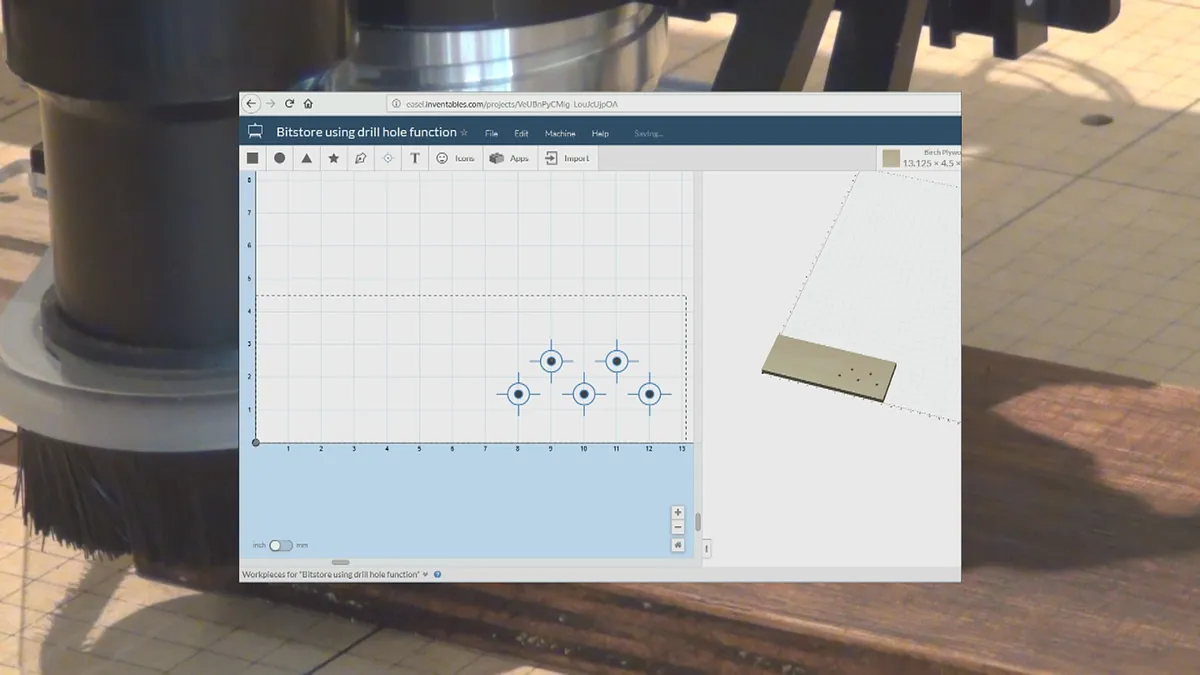This screenshot has height=675, width=1200.
Task: Click the Import button
Action: tap(567, 158)
